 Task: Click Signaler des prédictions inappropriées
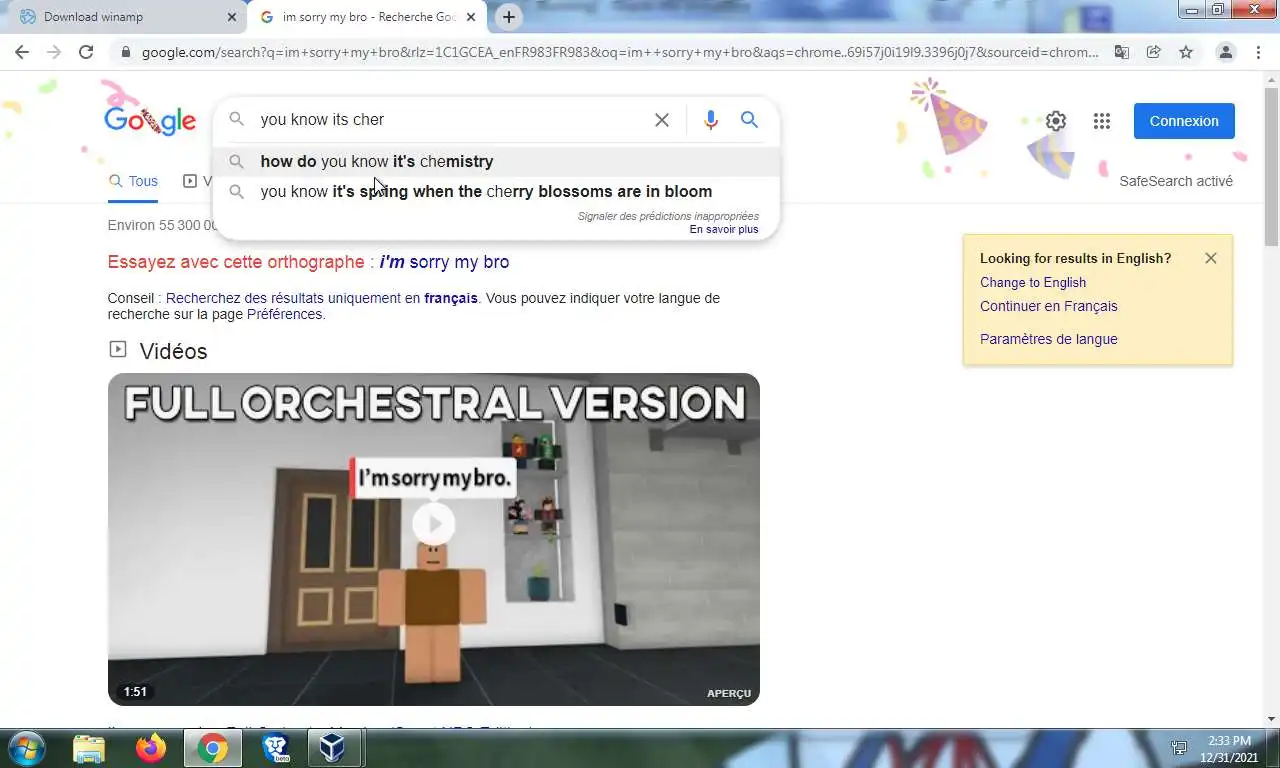click(668, 216)
